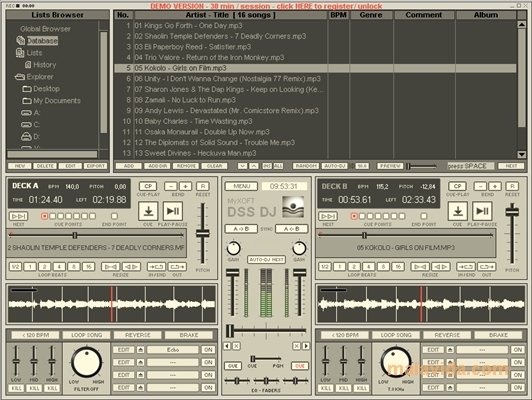The image size is (532, 400).
Task: Click Deck B loop IN/END icon
Action: pos(466,267)
